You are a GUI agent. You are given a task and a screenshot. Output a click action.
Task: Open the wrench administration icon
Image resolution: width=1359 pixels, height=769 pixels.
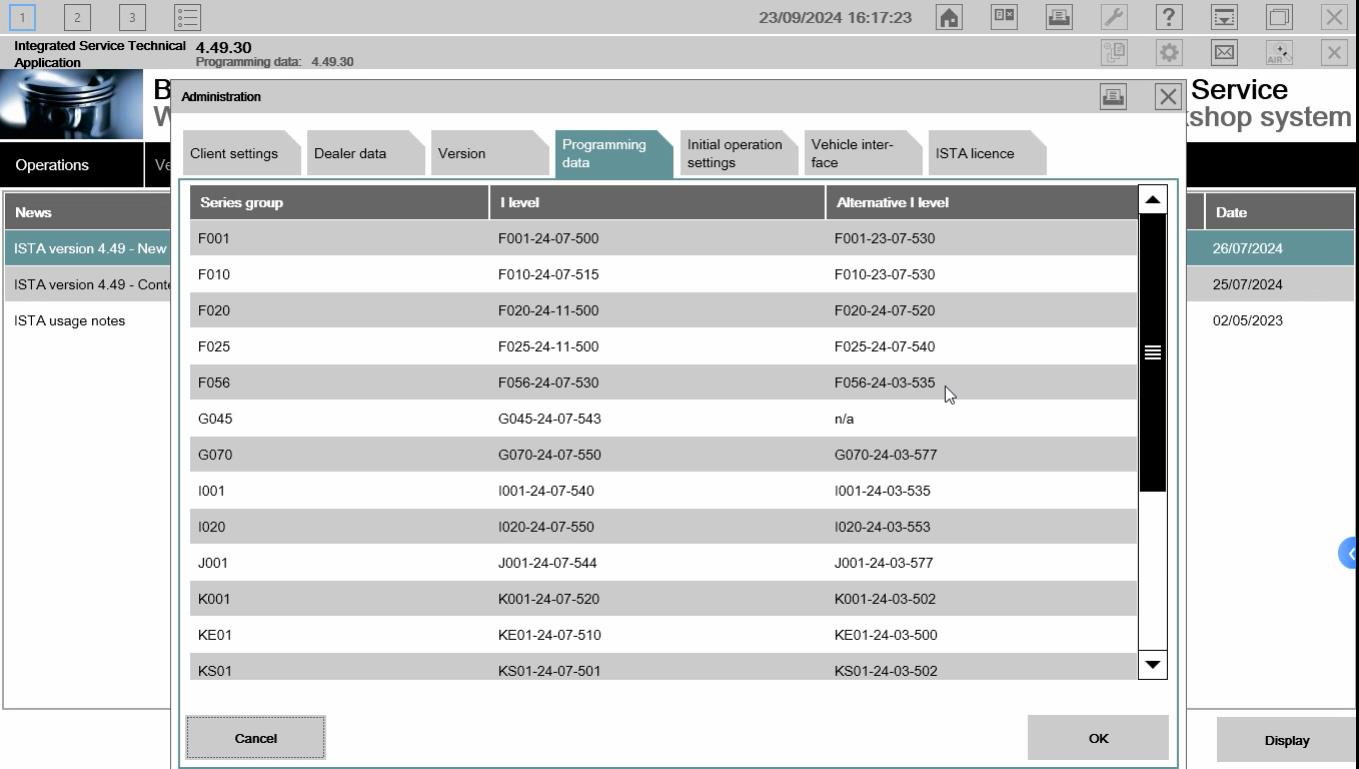click(1114, 17)
